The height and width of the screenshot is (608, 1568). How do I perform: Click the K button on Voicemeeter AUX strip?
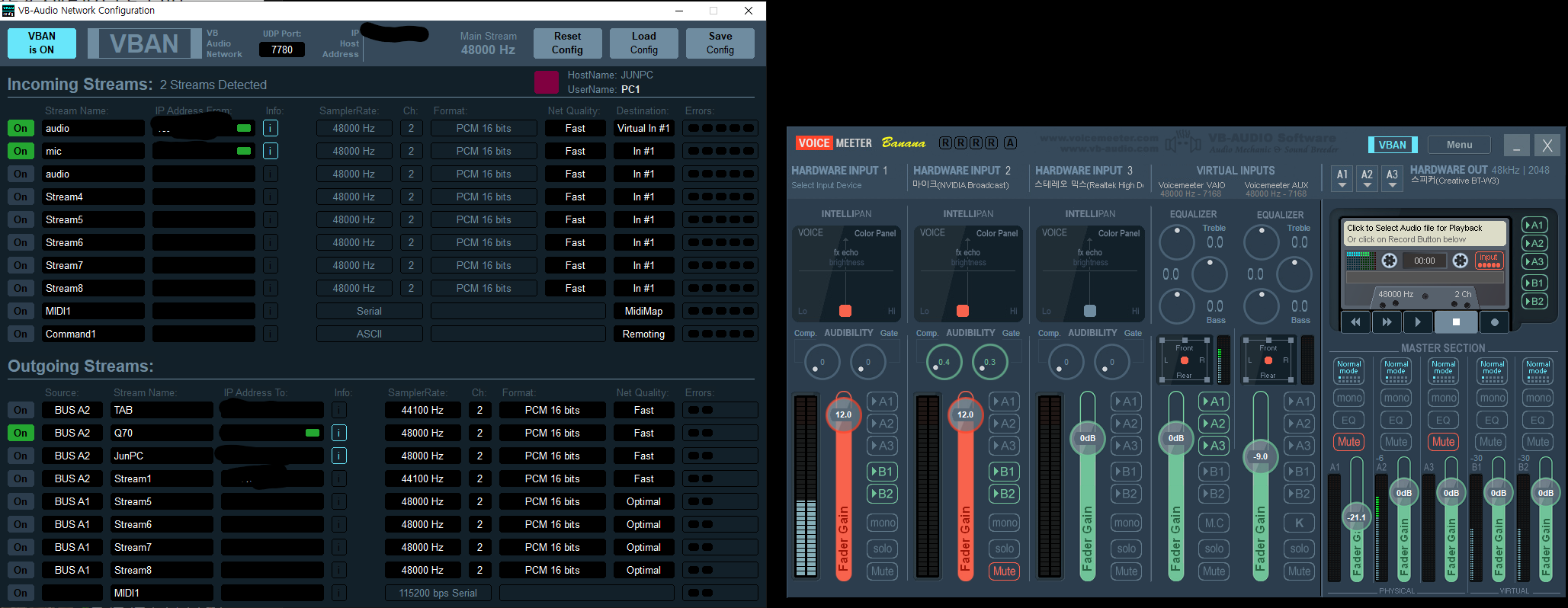[1300, 523]
